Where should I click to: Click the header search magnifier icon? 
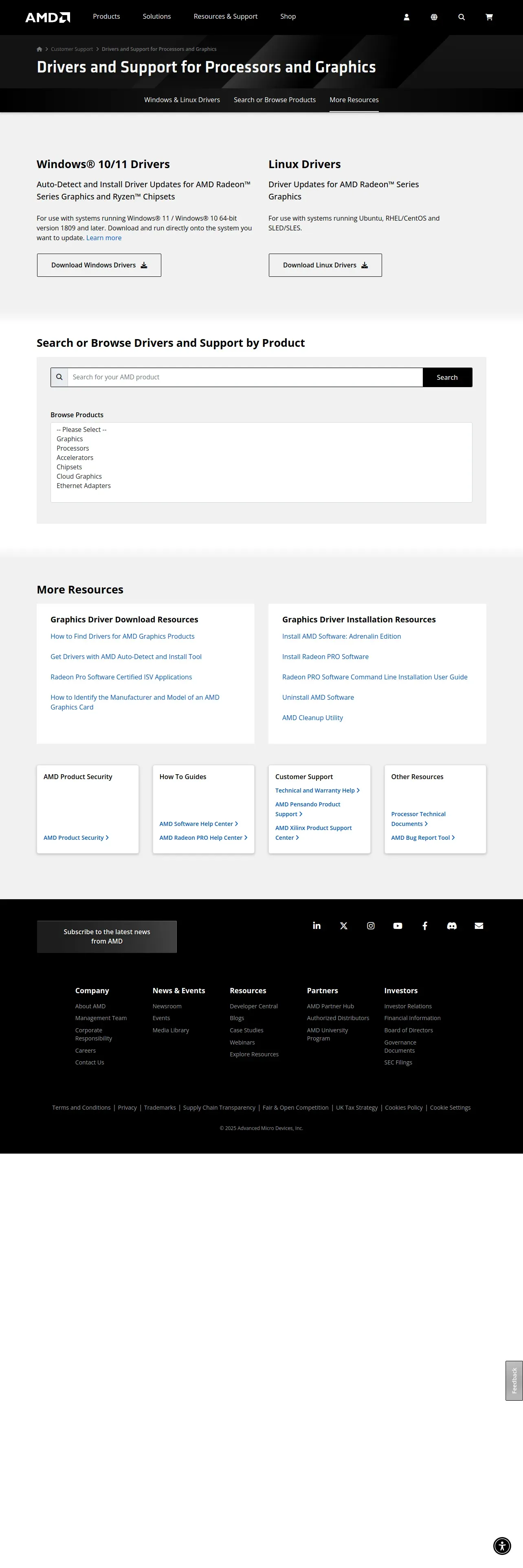tap(461, 17)
